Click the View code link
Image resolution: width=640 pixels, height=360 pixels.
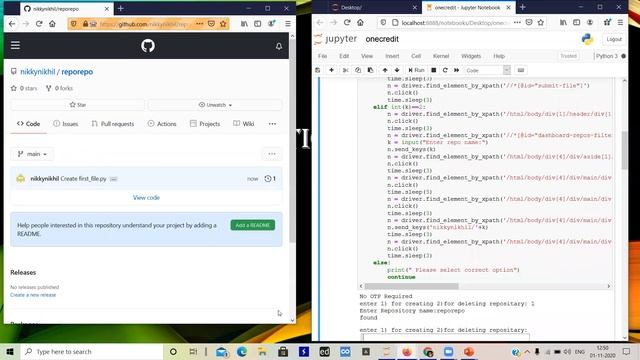click(146, 198)
